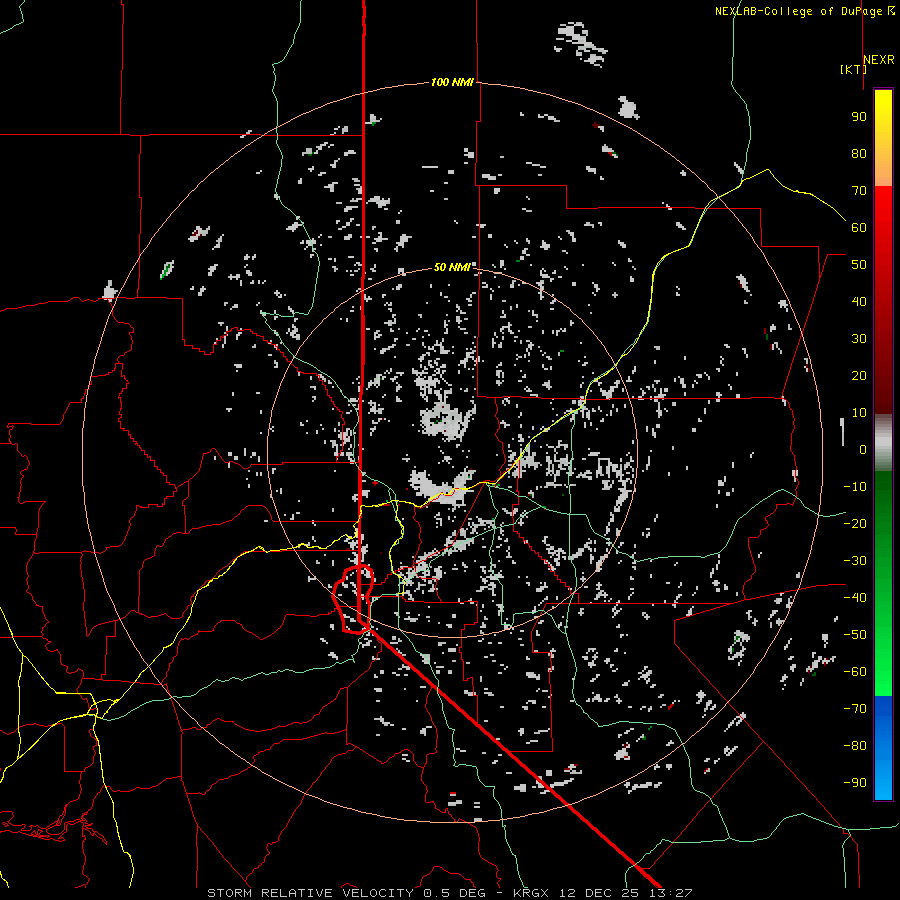900x900 pixels.
Task: Click the -40 value on velocity scale
Action: coord(855,598)
